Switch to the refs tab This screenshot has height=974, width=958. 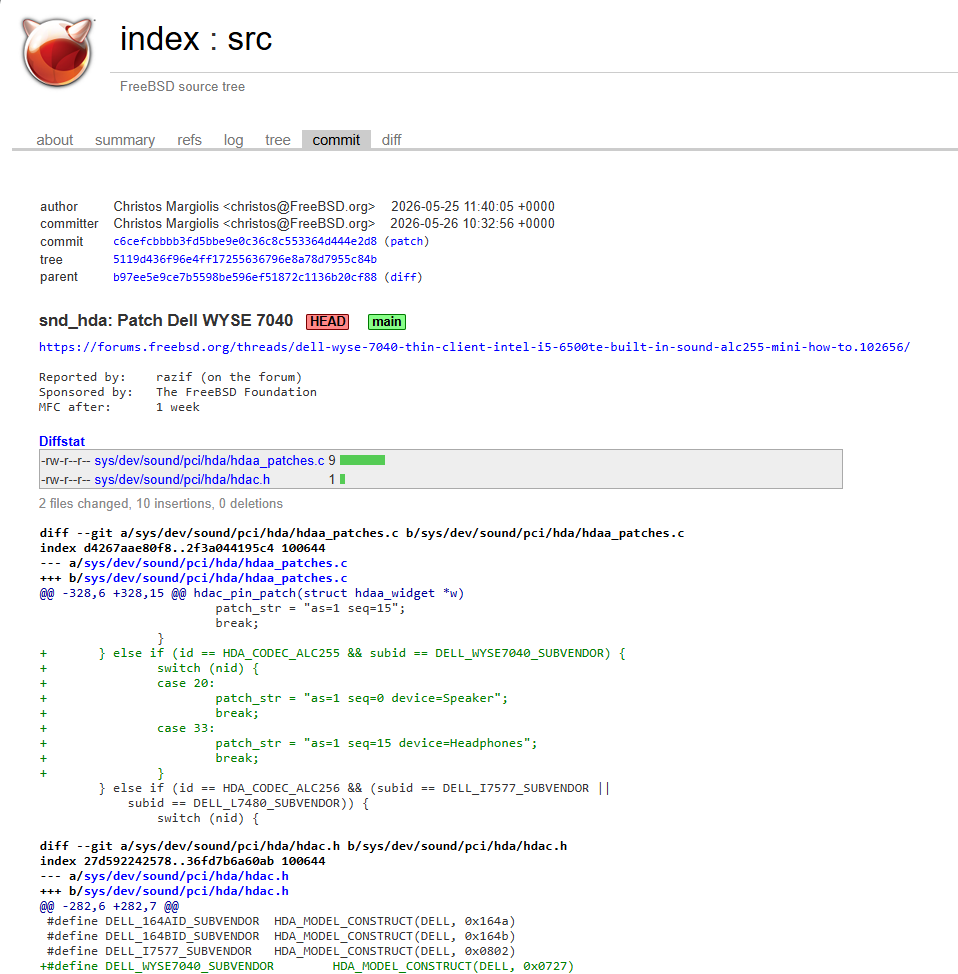pyautogui.click(x=189, y=140)
